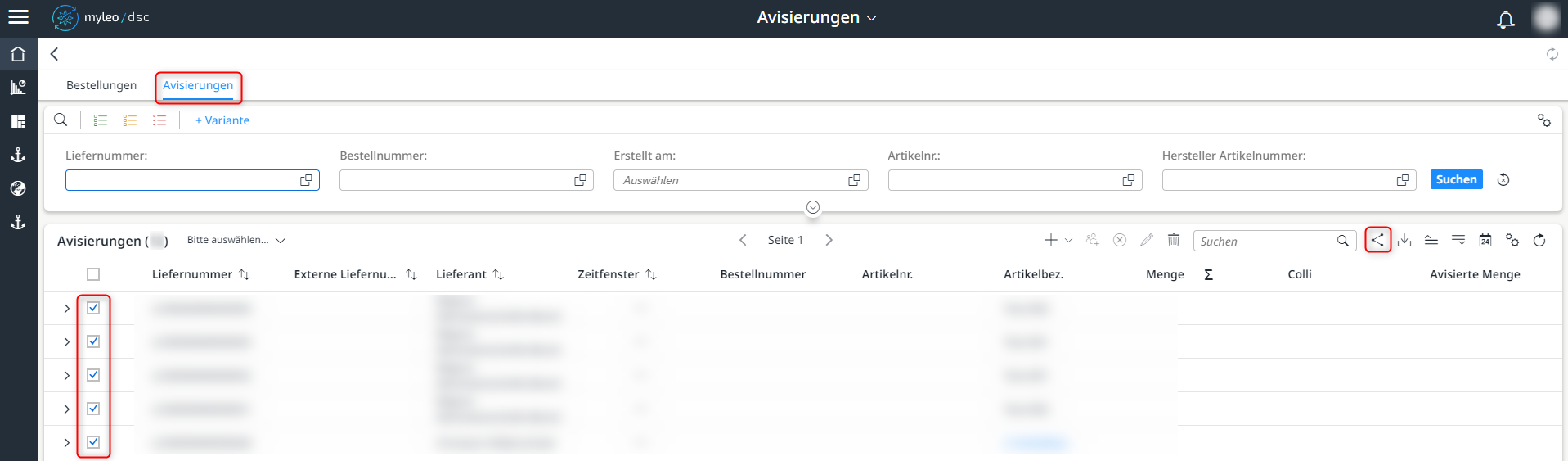The image size is (1568, 461).
Task: Toggle the select-all header checkbox
Action: click(x=93, y=274)
